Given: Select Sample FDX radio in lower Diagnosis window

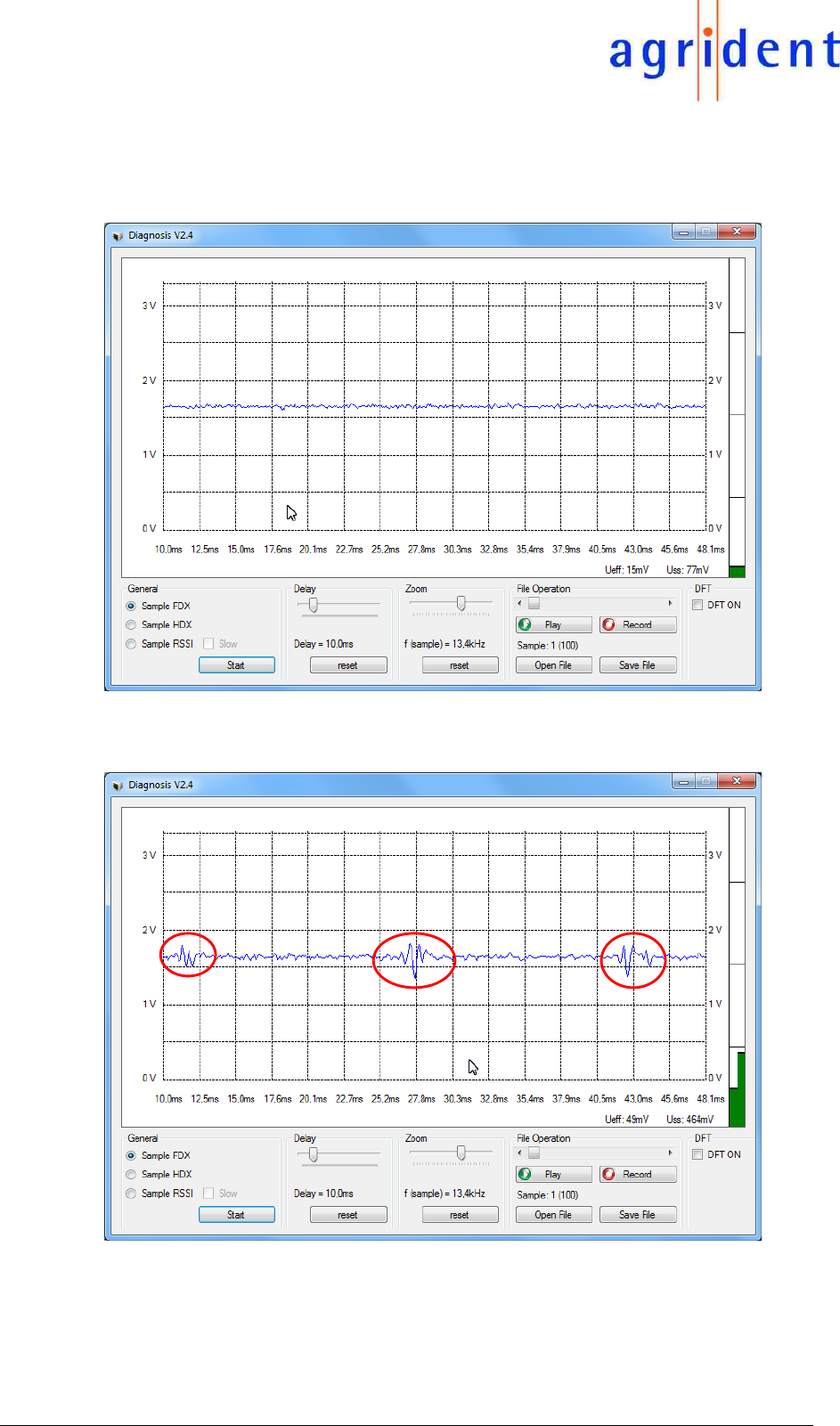Looking at the screenshot, I should coord(131,1156).
